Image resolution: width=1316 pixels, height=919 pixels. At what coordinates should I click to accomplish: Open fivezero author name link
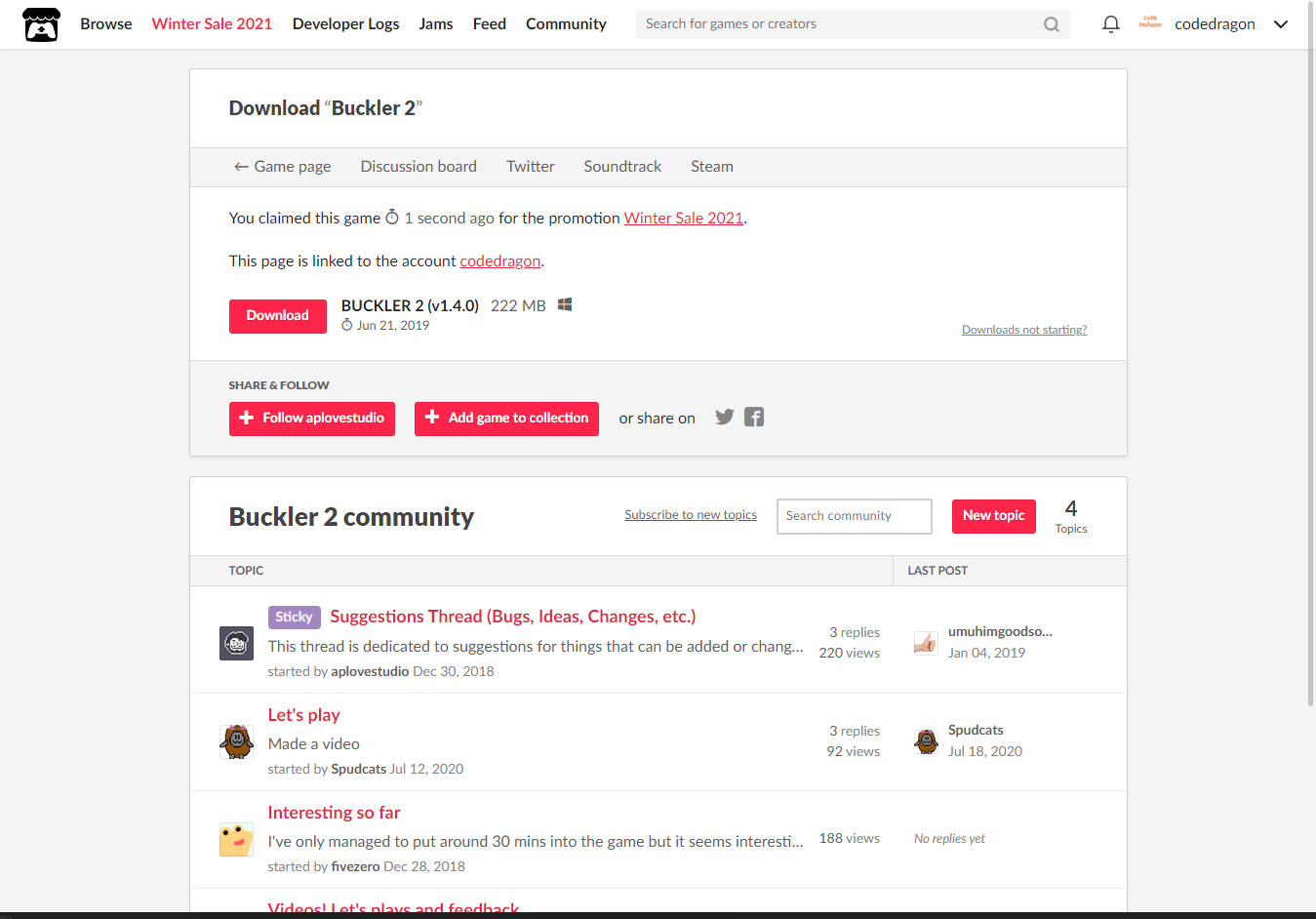356,866
